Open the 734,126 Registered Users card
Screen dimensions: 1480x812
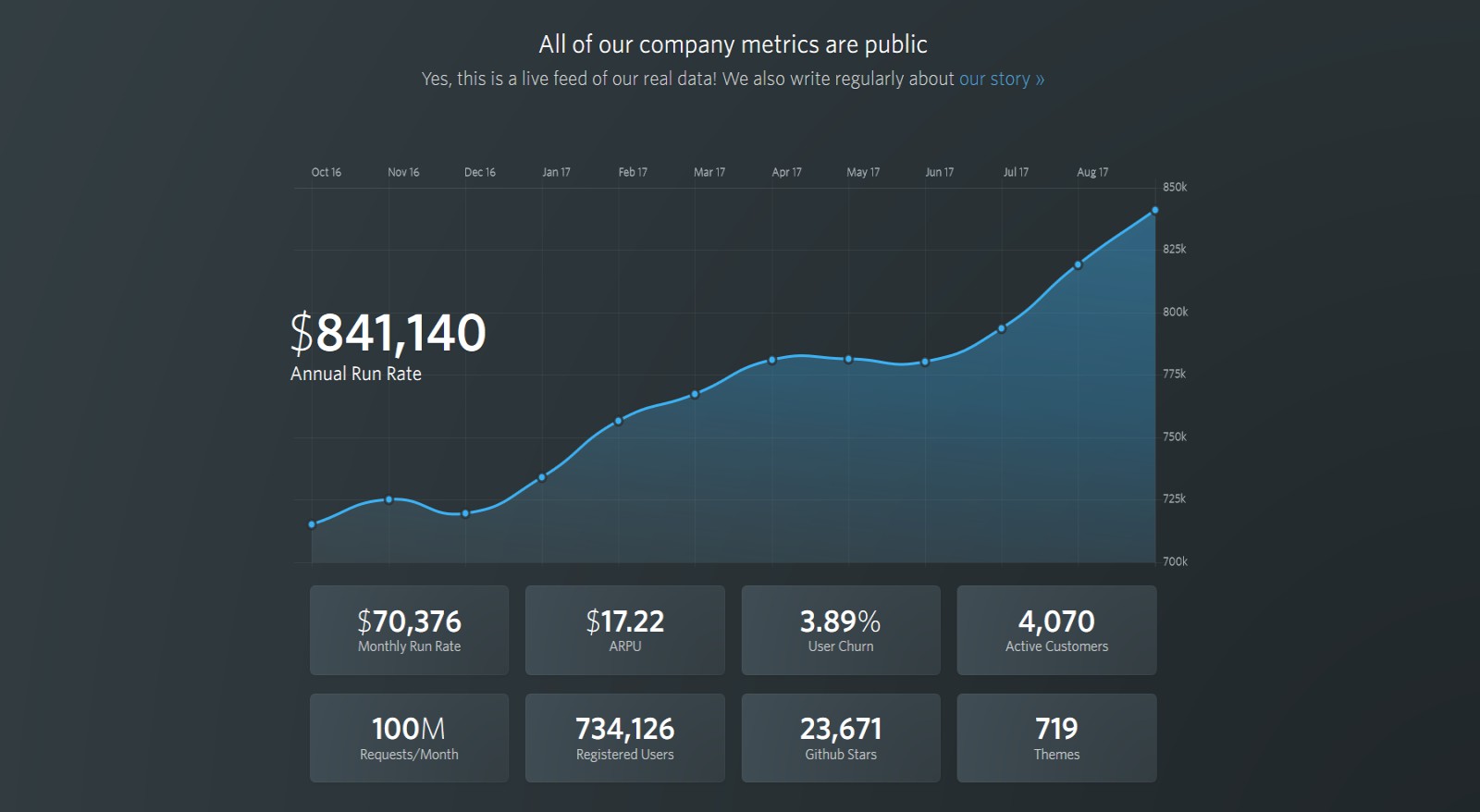point(624,738)
